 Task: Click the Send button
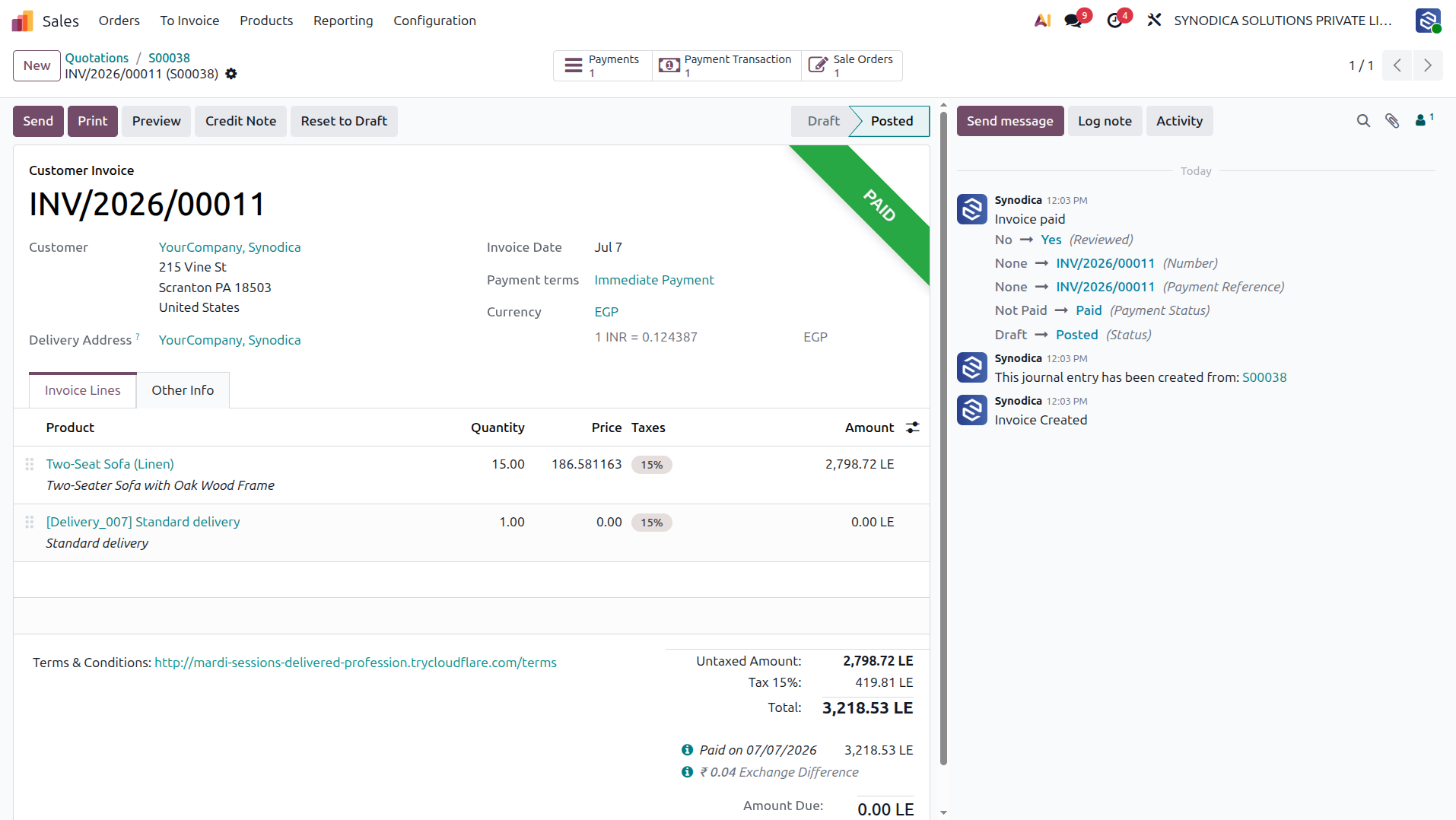click(x=38, y=121)
